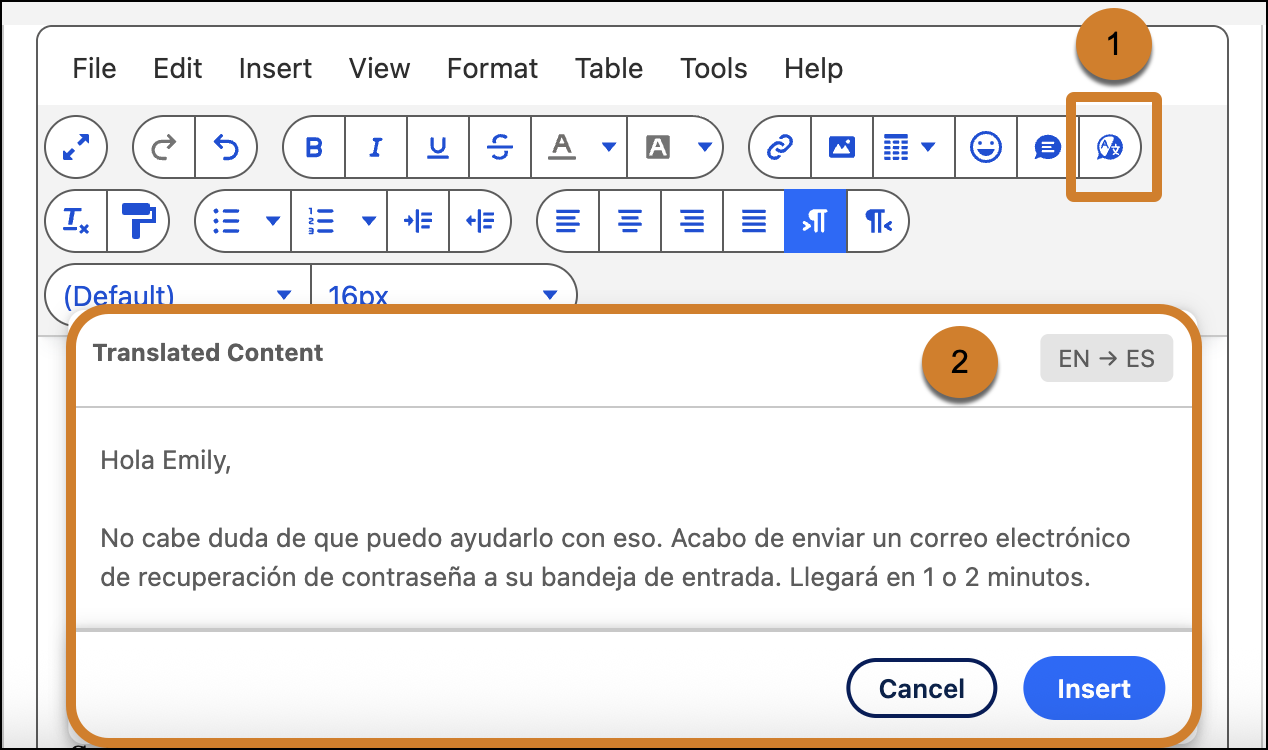1268x750 pixels.
Task: Open the (Default) font family dropdown
Action: click(x=178, y=294)
